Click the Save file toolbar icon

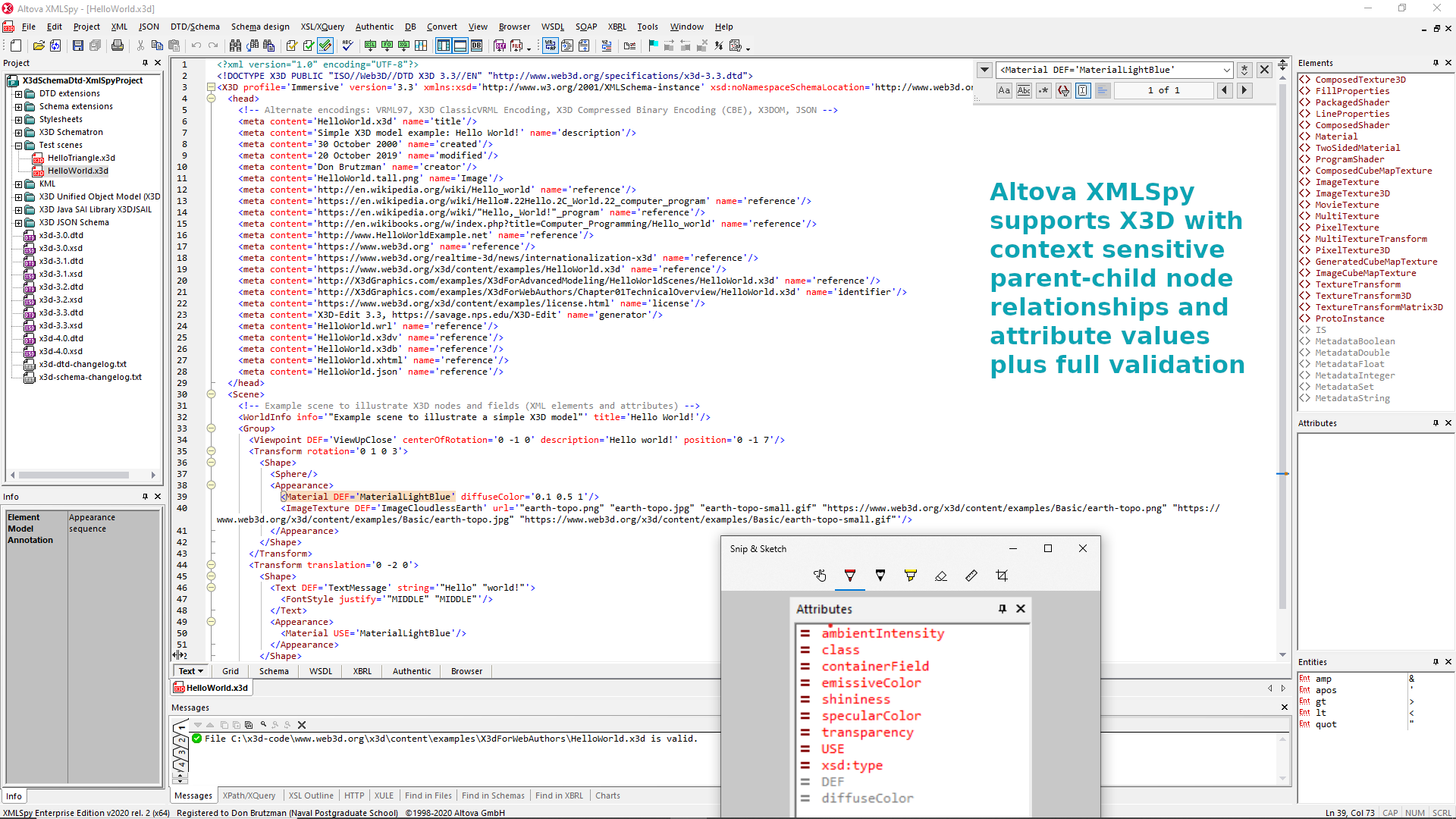click(x=78, y=46)
